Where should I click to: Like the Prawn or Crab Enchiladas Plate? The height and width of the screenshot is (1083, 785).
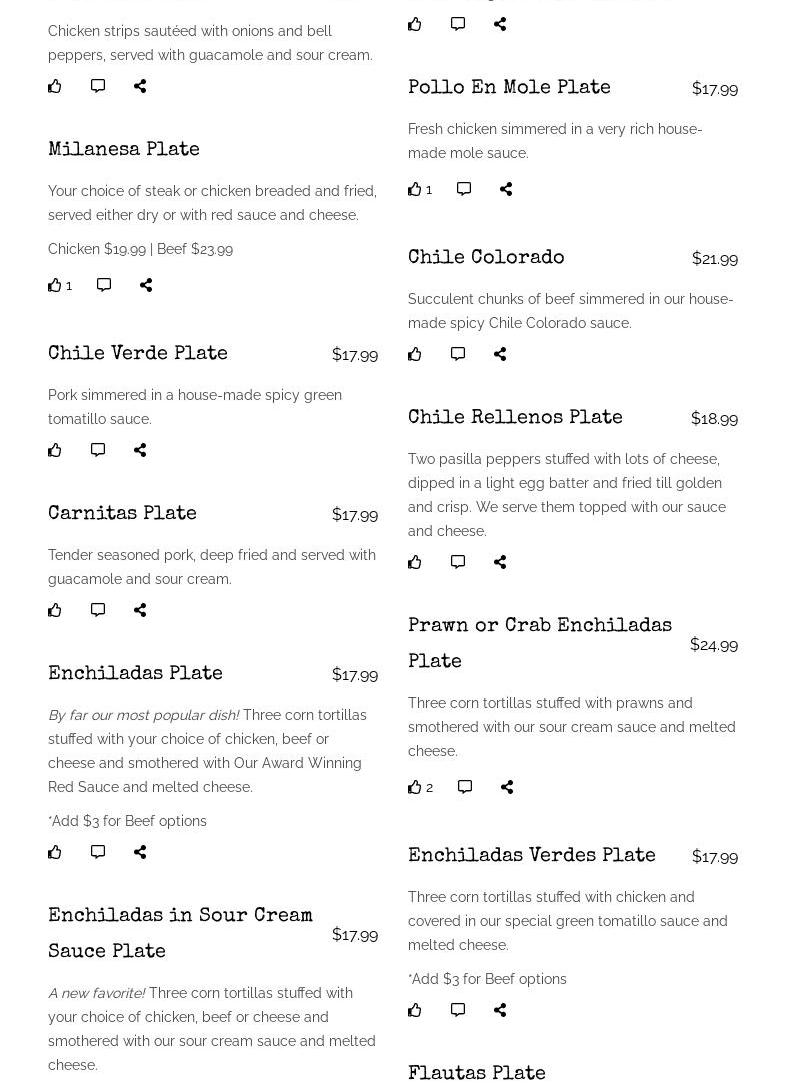415,787
